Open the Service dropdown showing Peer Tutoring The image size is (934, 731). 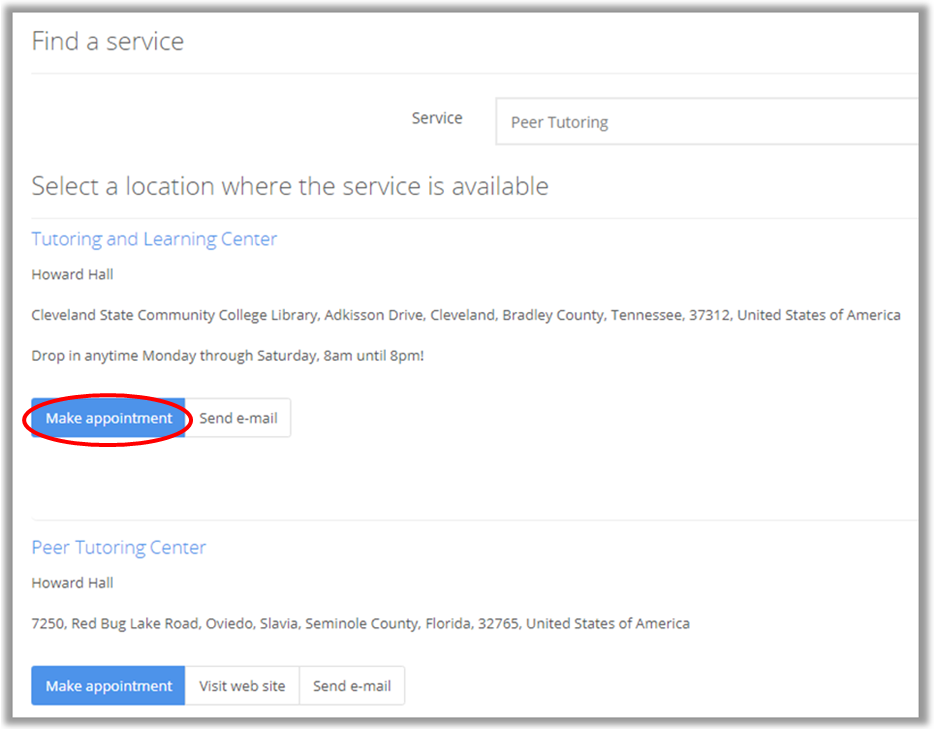click(707, 122)
